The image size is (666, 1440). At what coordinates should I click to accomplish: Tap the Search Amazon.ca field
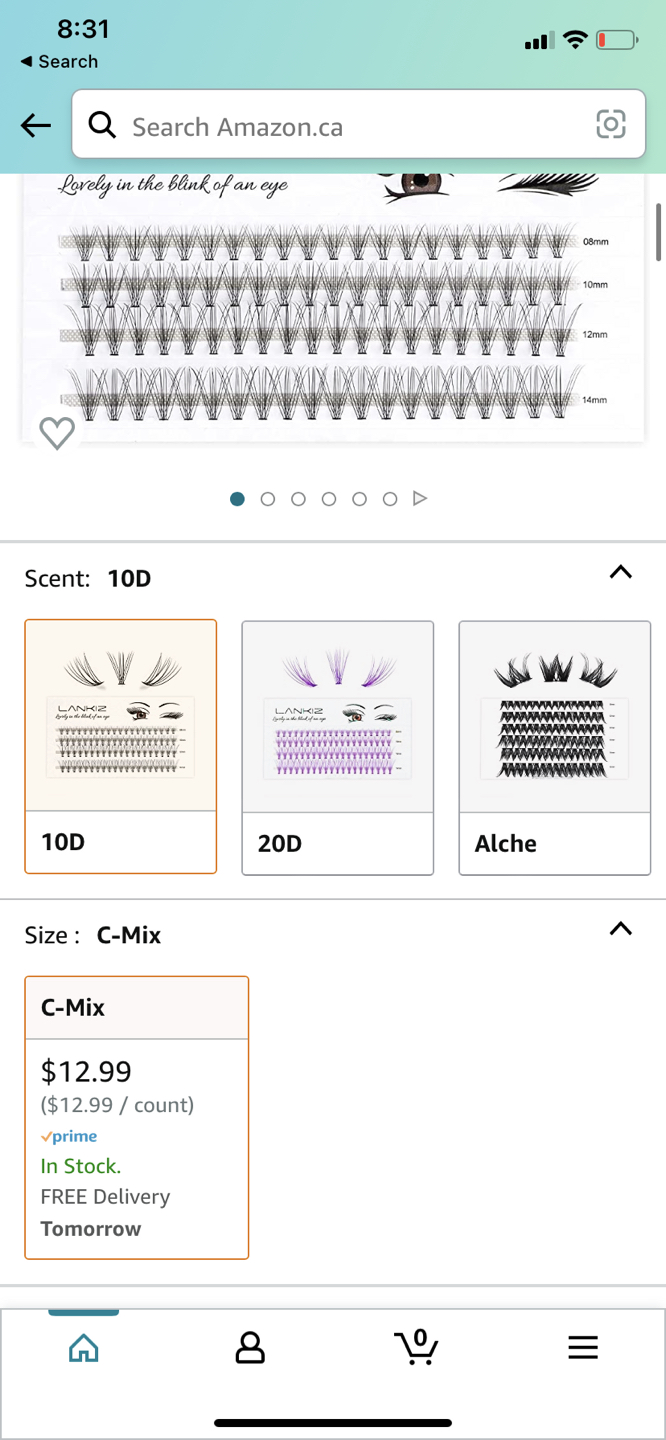pos(359,125)
